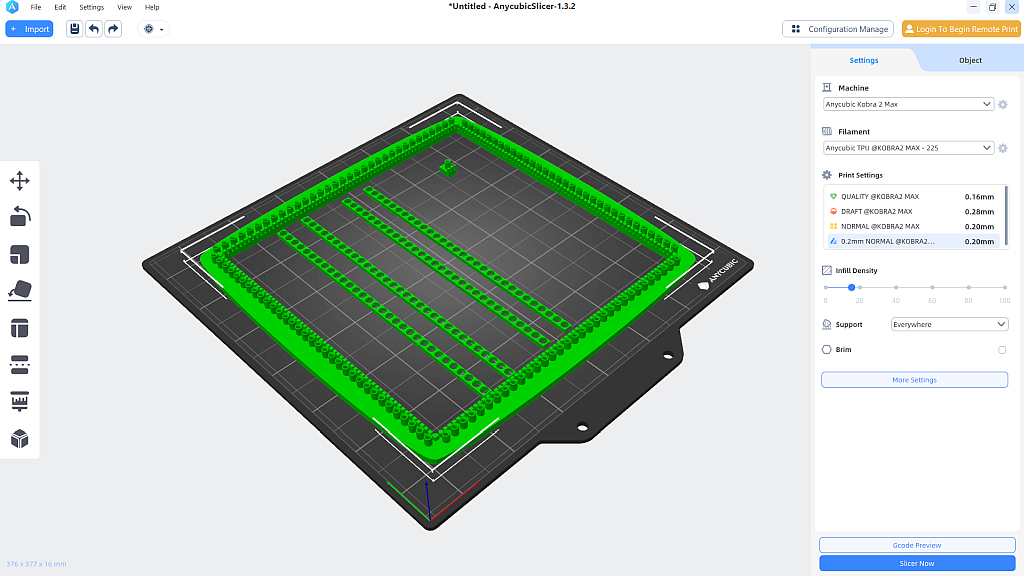This screenshot has width=1024, height=576.
Task: Click the Print Settings gear icon
Action: tap(827, 175)
